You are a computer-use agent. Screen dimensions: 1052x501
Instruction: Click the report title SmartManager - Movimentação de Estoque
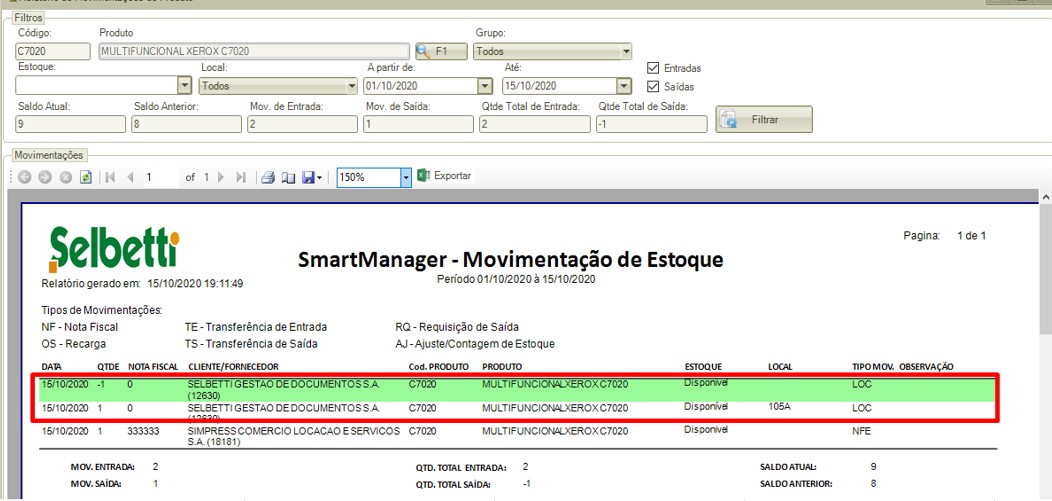(x=511, y=260)
